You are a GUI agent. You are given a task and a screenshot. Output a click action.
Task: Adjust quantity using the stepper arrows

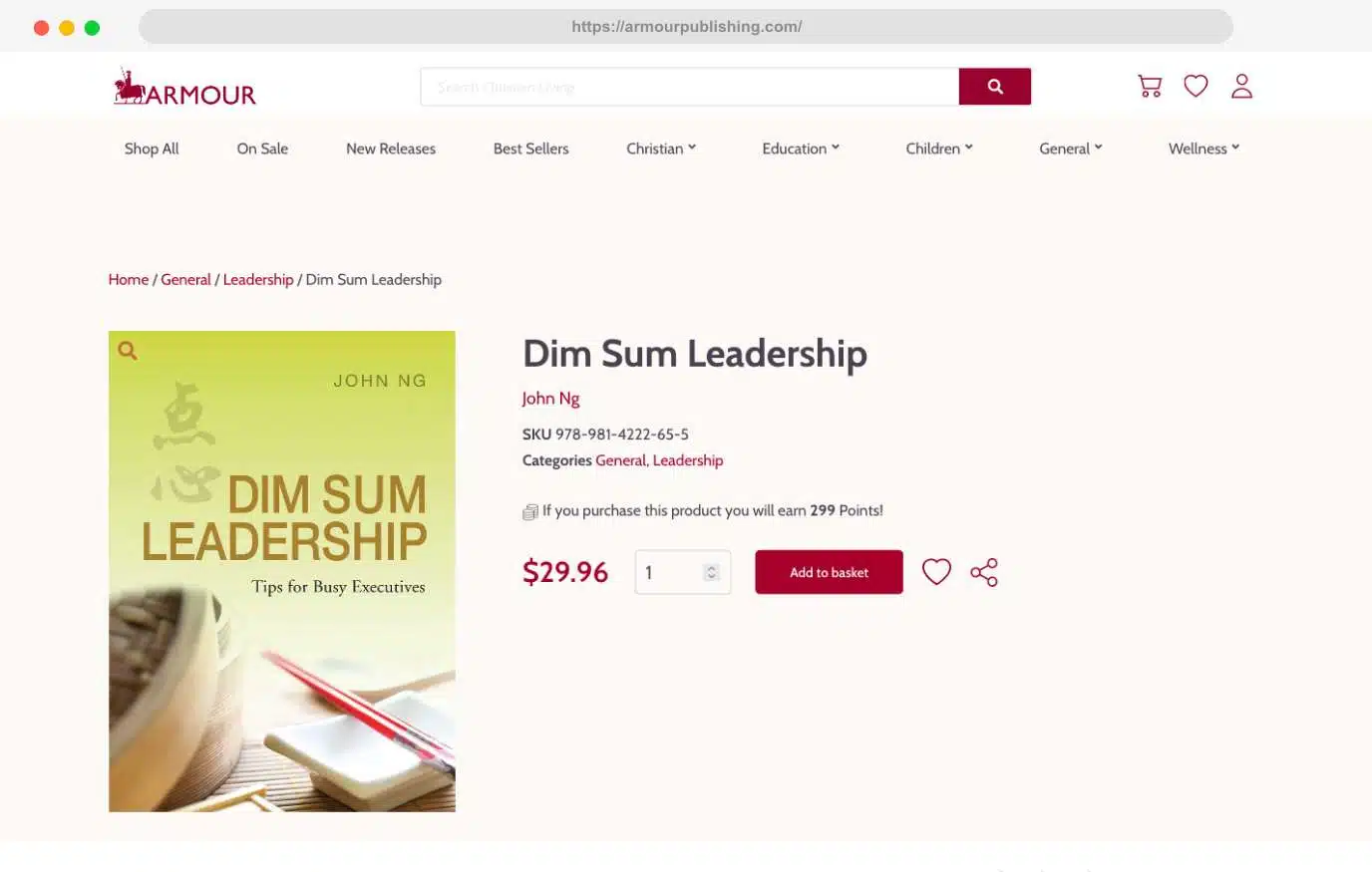(x=711, y=572)
